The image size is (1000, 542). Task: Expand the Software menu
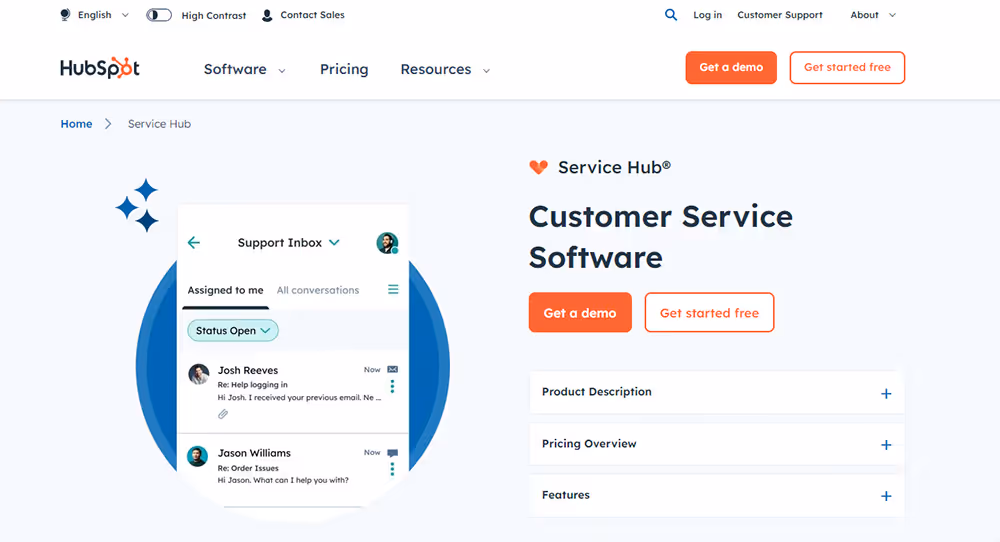pos(244,69)
